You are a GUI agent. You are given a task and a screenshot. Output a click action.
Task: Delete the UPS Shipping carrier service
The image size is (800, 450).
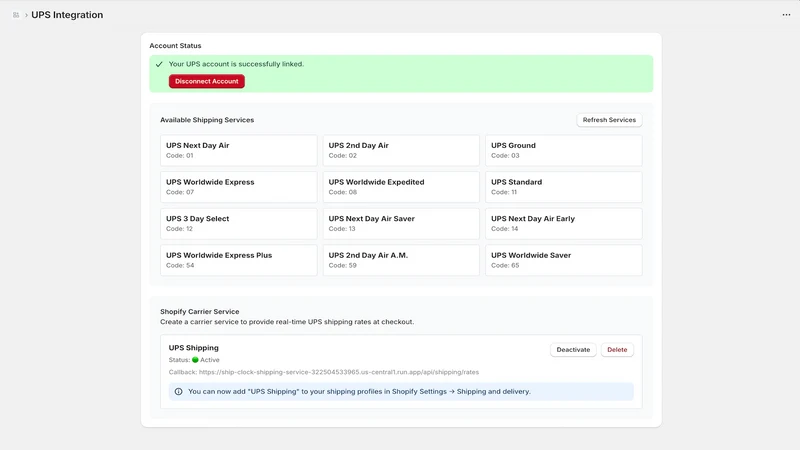click(617, 349)
